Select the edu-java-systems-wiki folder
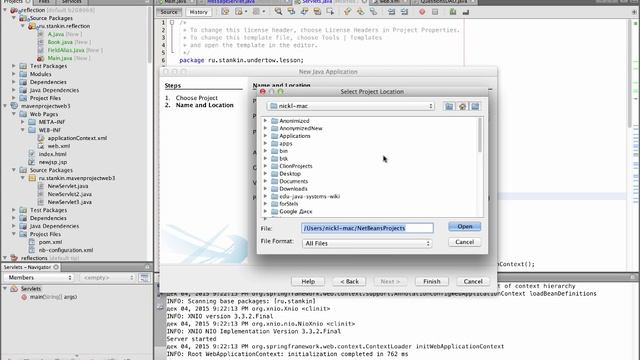Viewport: 640px width, 360px height. click(309, 196)
